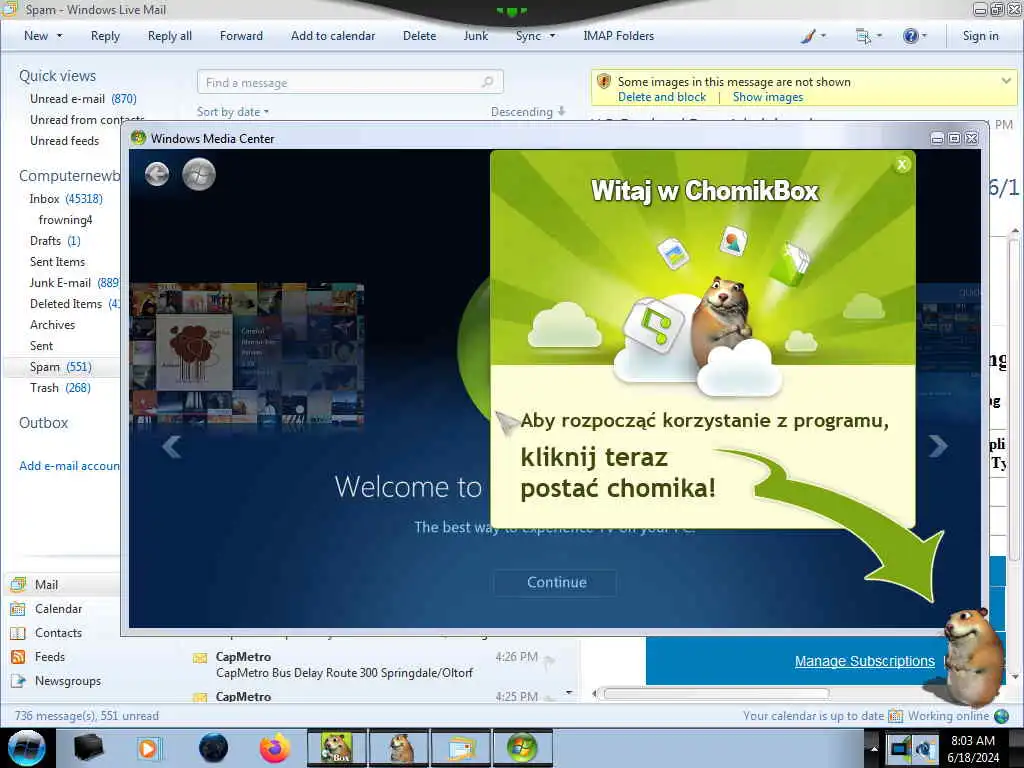Click the taskbar clock
Screen dimensions: 1024x768
pos(972,748)
